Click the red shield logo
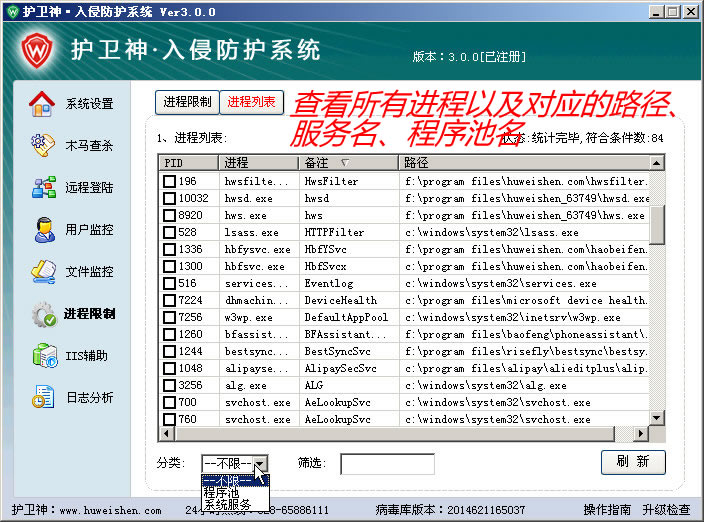Image resolution: width=704 pixels, height=522 pixels. [37, 50]
